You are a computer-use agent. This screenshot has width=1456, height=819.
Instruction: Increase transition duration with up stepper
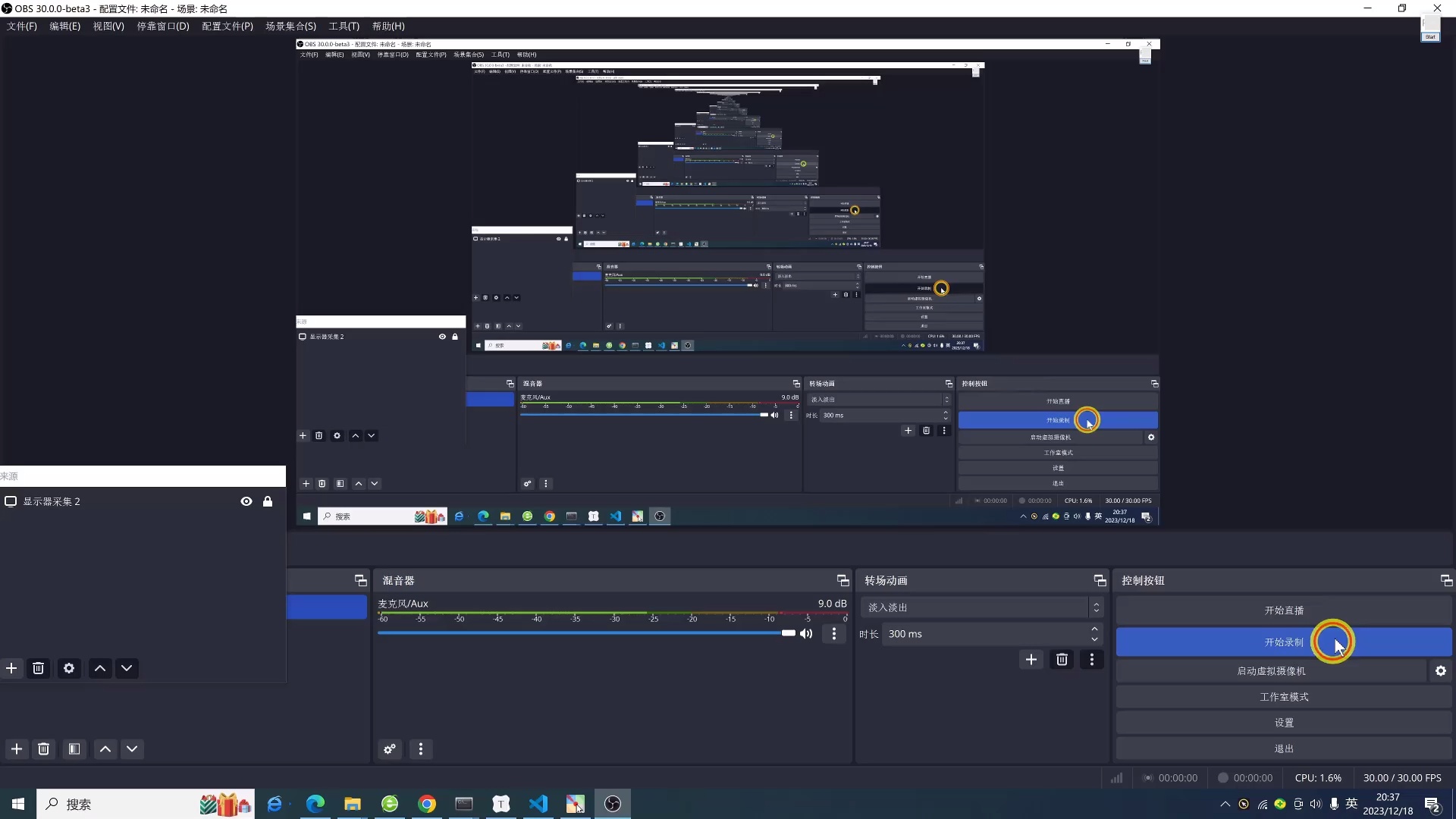pos(1094,629)
